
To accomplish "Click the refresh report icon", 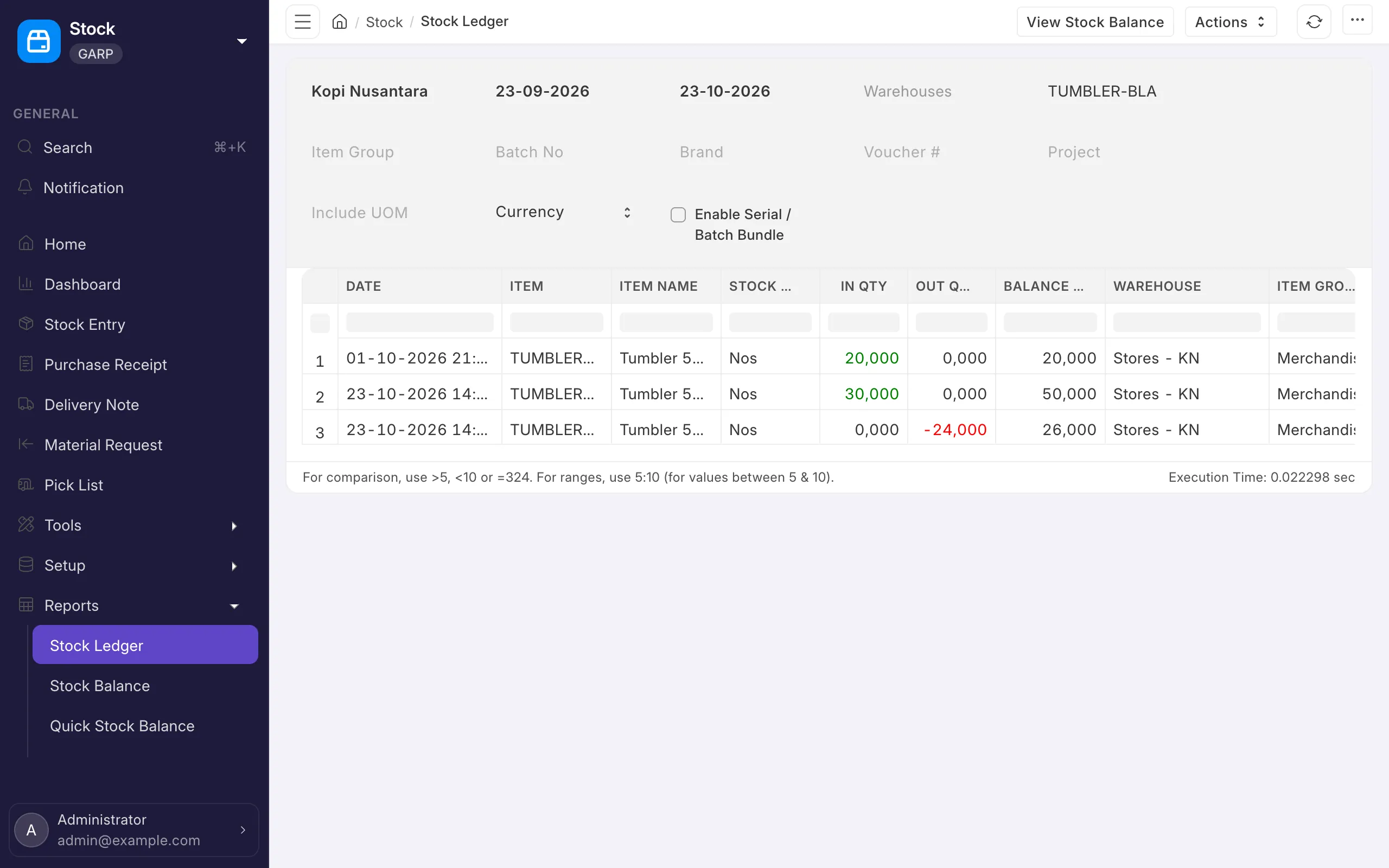I will click(x=1314, y=22).
